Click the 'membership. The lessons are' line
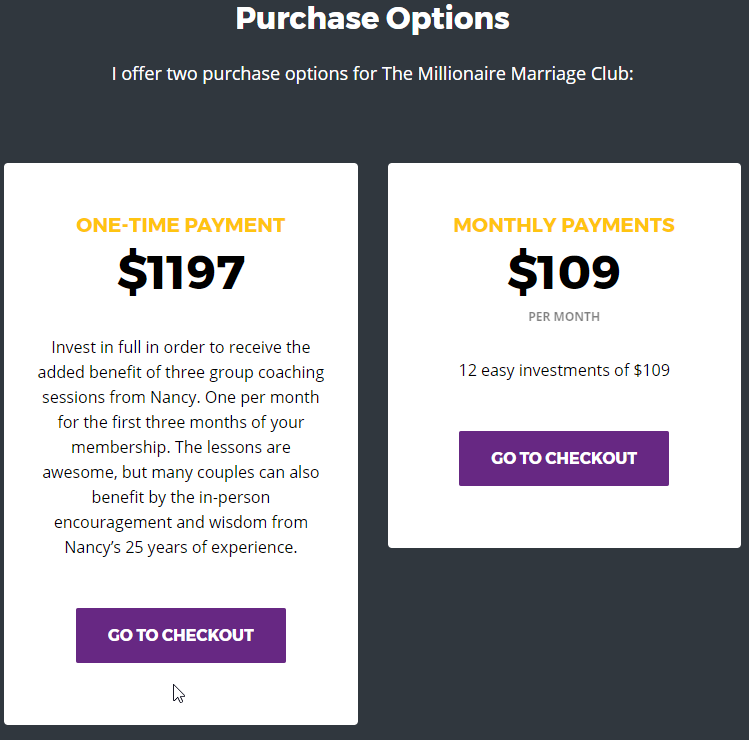Screen dimensions: 749x740 click(x=181, y=447)
